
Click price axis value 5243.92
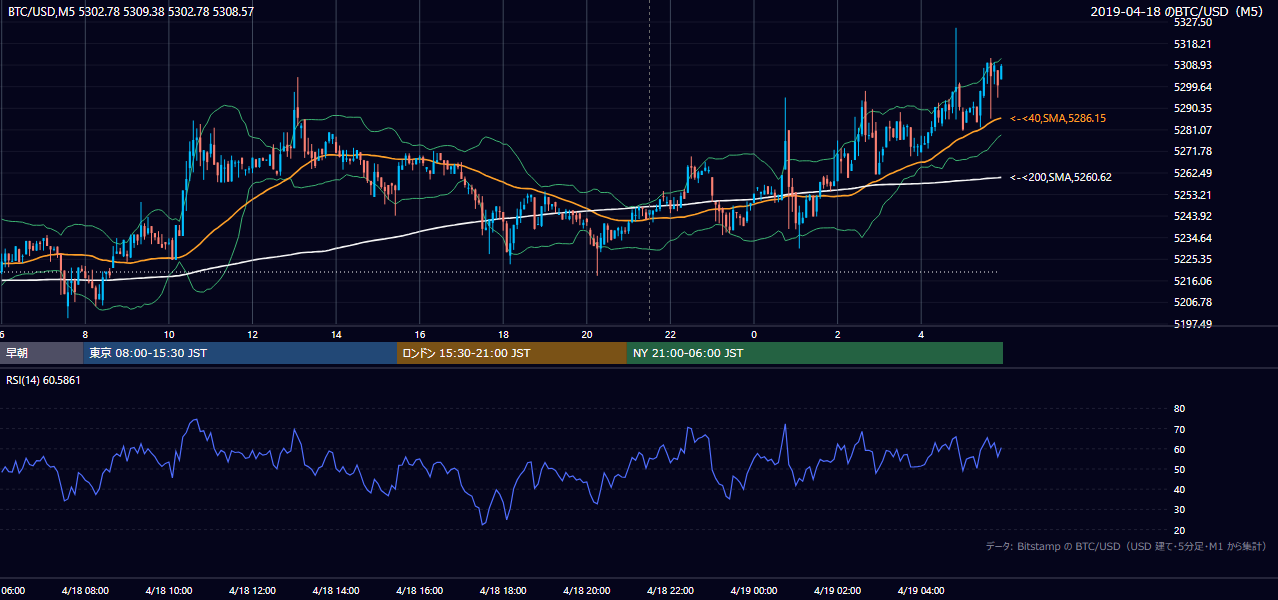pos(1193,216)
